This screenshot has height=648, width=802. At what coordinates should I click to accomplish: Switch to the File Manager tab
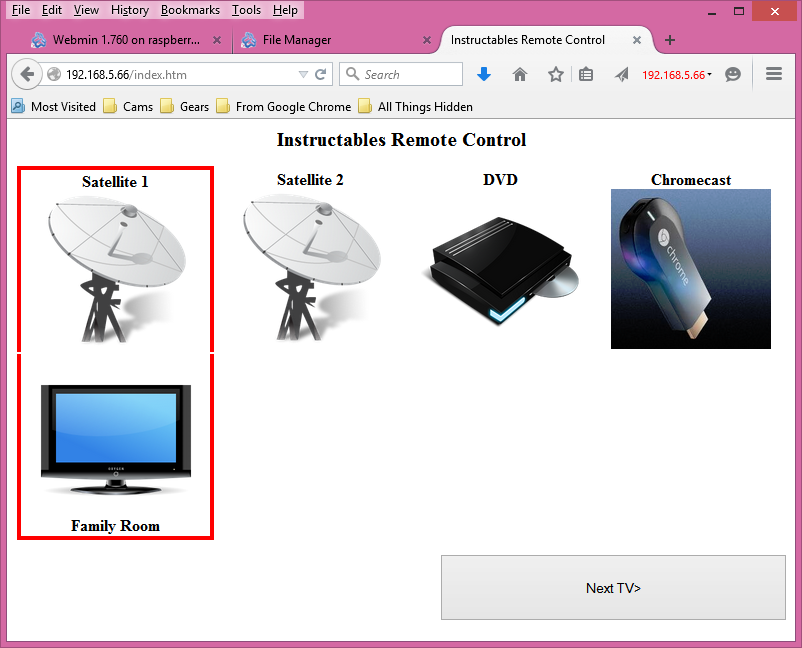(336, 40)
